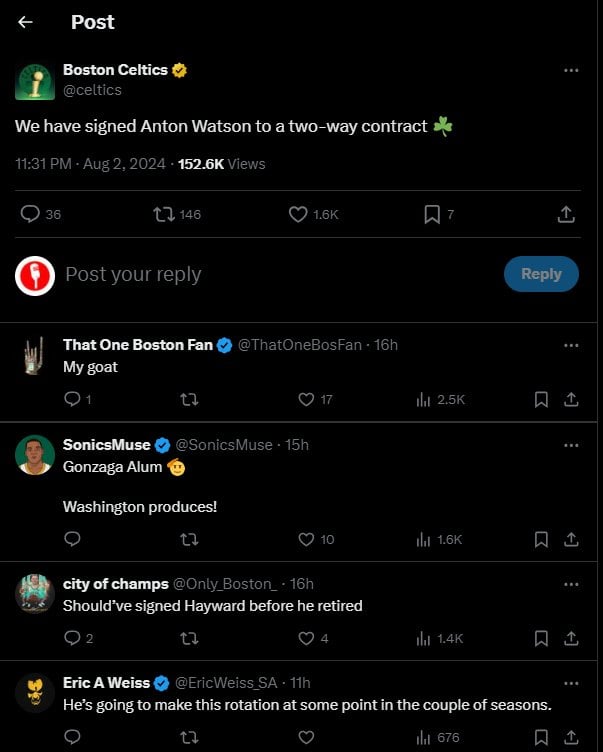Share Eric A Weiss's reply
The height and width of the screenshot is (752, 603).
[x=571, y=737]
